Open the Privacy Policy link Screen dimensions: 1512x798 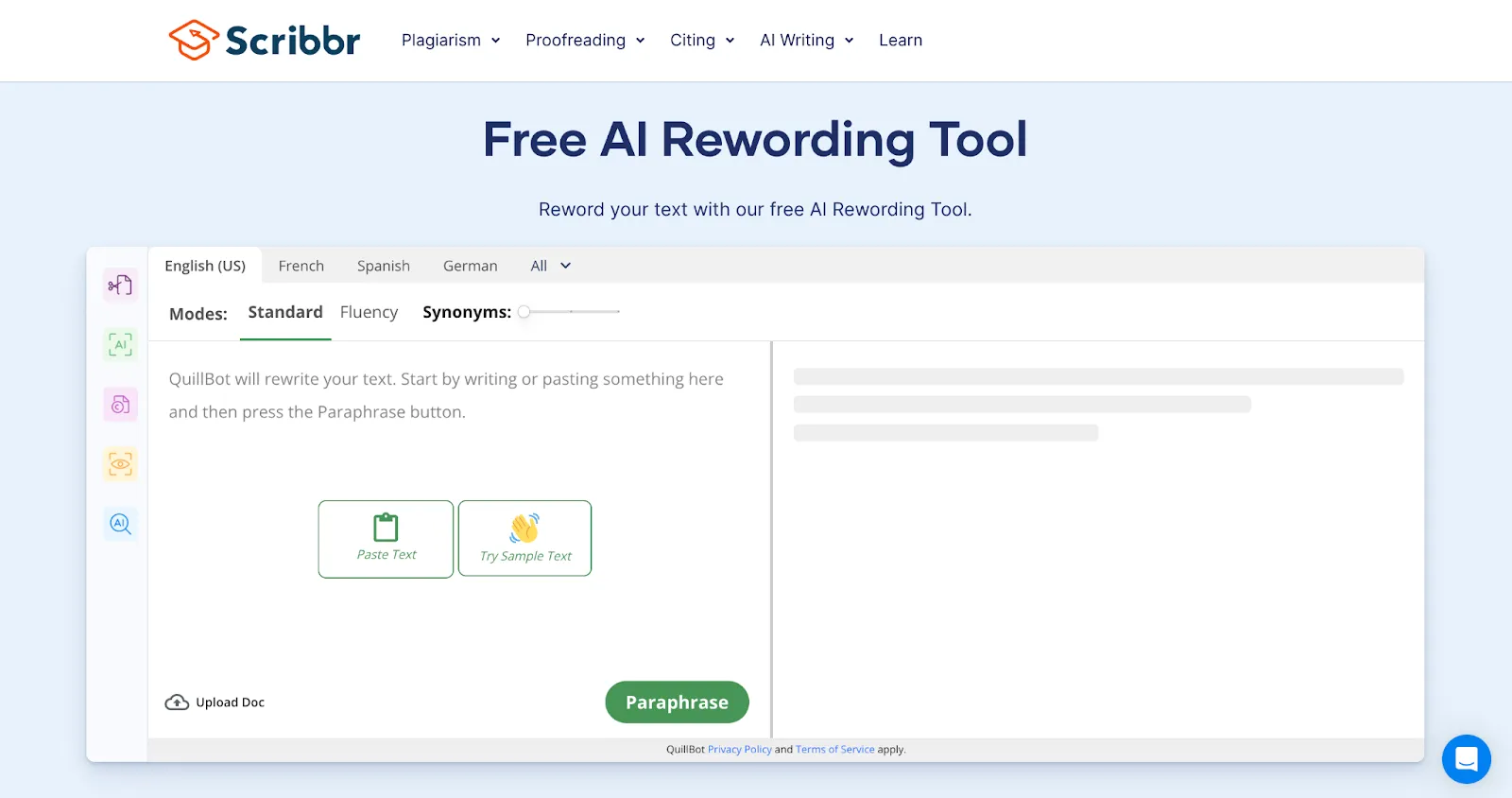coord(740,750)
